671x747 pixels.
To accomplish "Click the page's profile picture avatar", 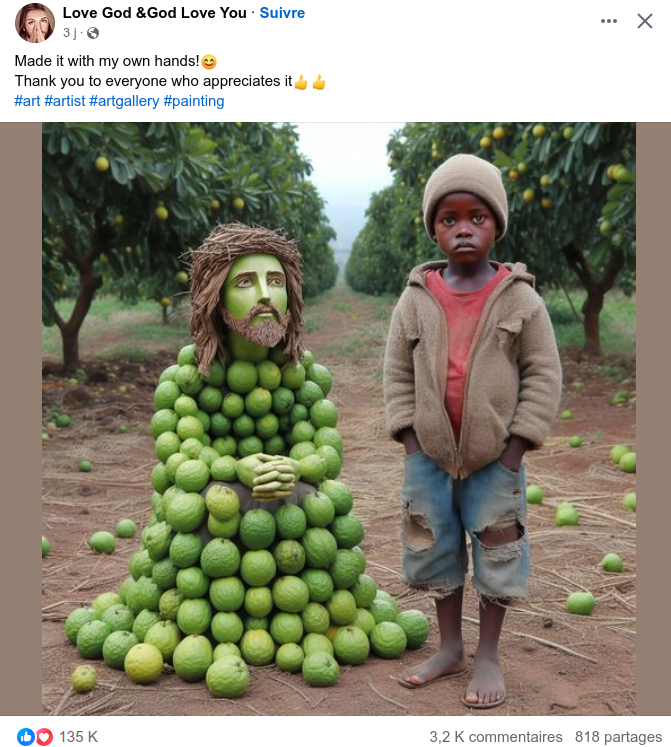I will click(x=34, y=22).
